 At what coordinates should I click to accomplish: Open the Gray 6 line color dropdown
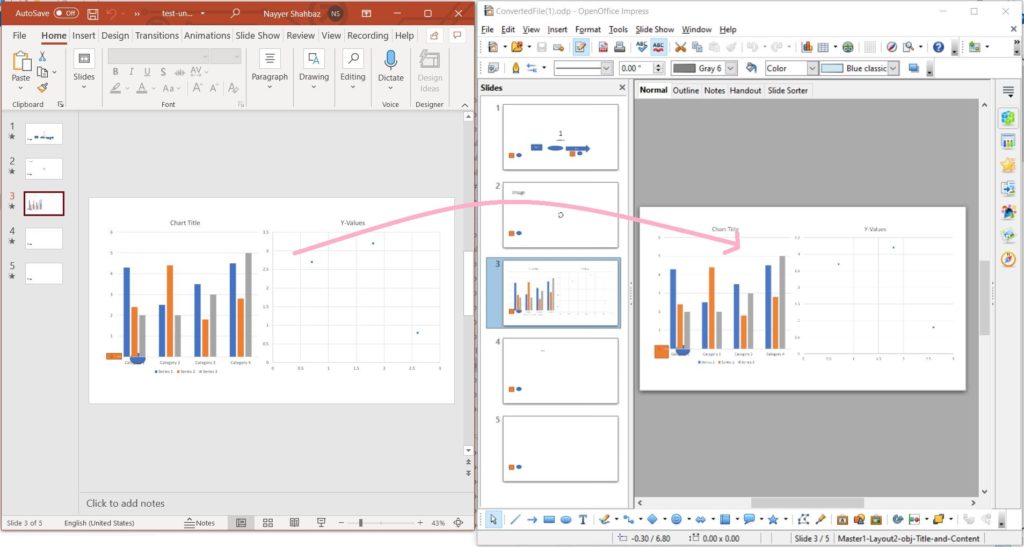point(730,68)
